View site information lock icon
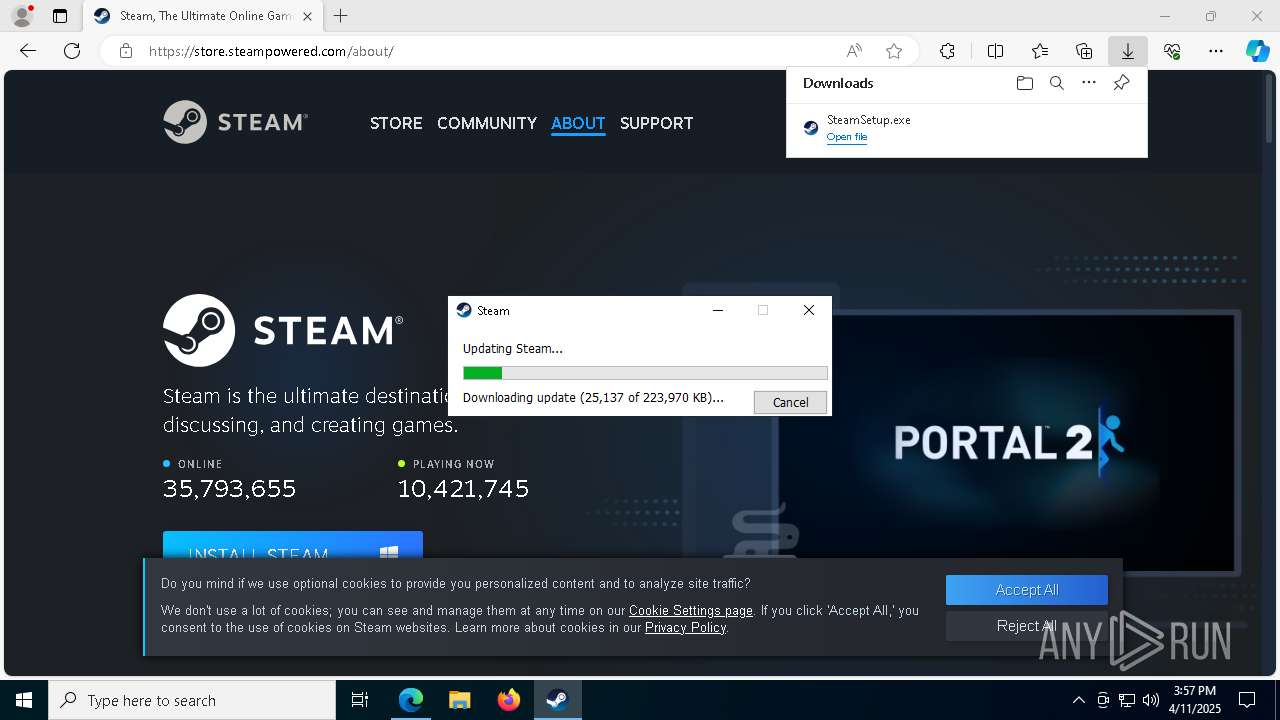The image size is (1280, 720). click(126, 51)
